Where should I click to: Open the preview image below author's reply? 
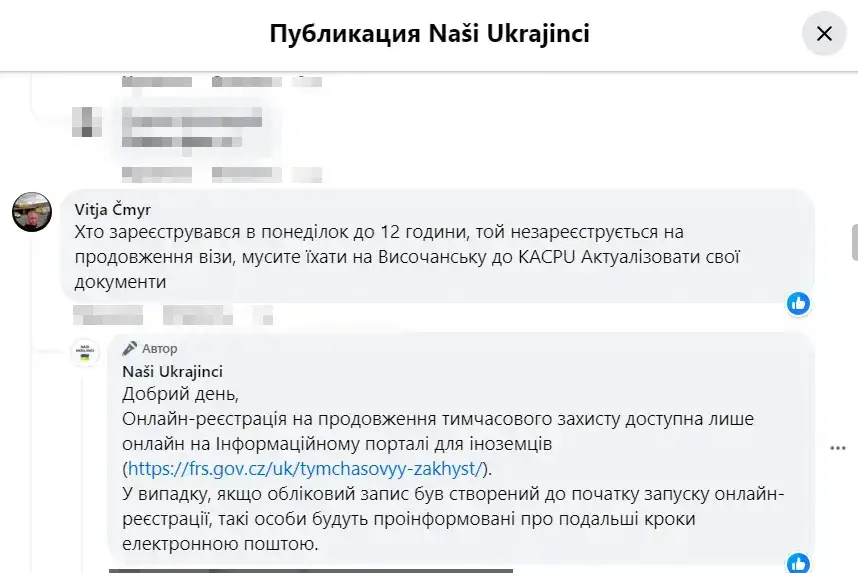click(x=311, y=571)
